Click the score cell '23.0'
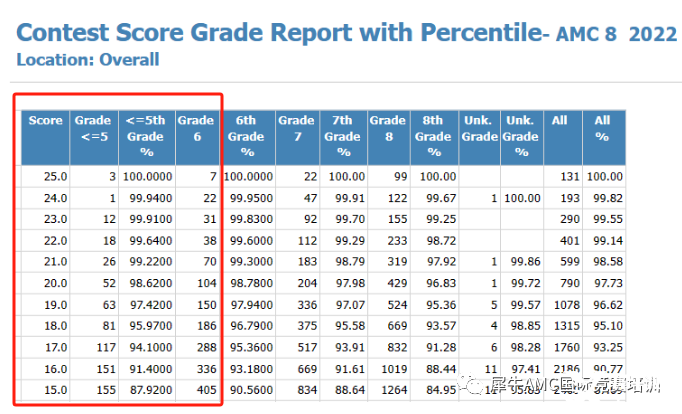This screenshot has width=682, height=414. (x=55, y=219)
